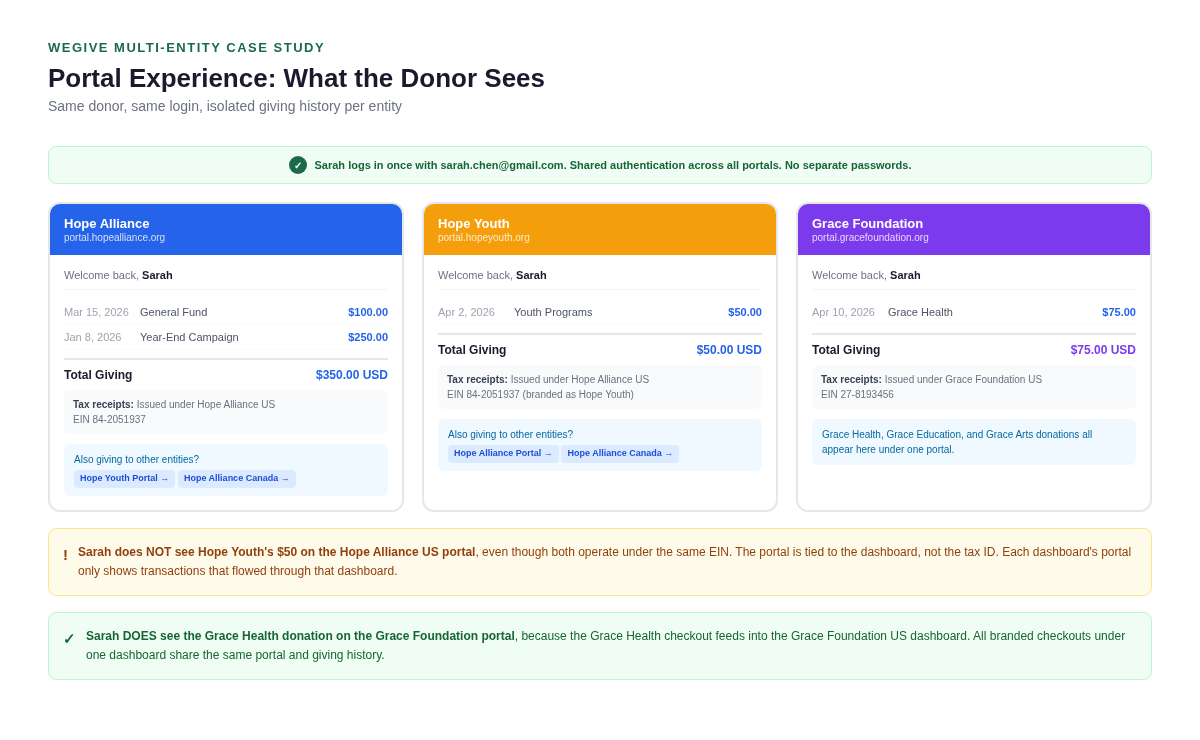The height and width of the screenshot is (740, 1200).
Task: Click 'Welcome back, Sarah' in Hope Youth card
Action: point(492,275)
